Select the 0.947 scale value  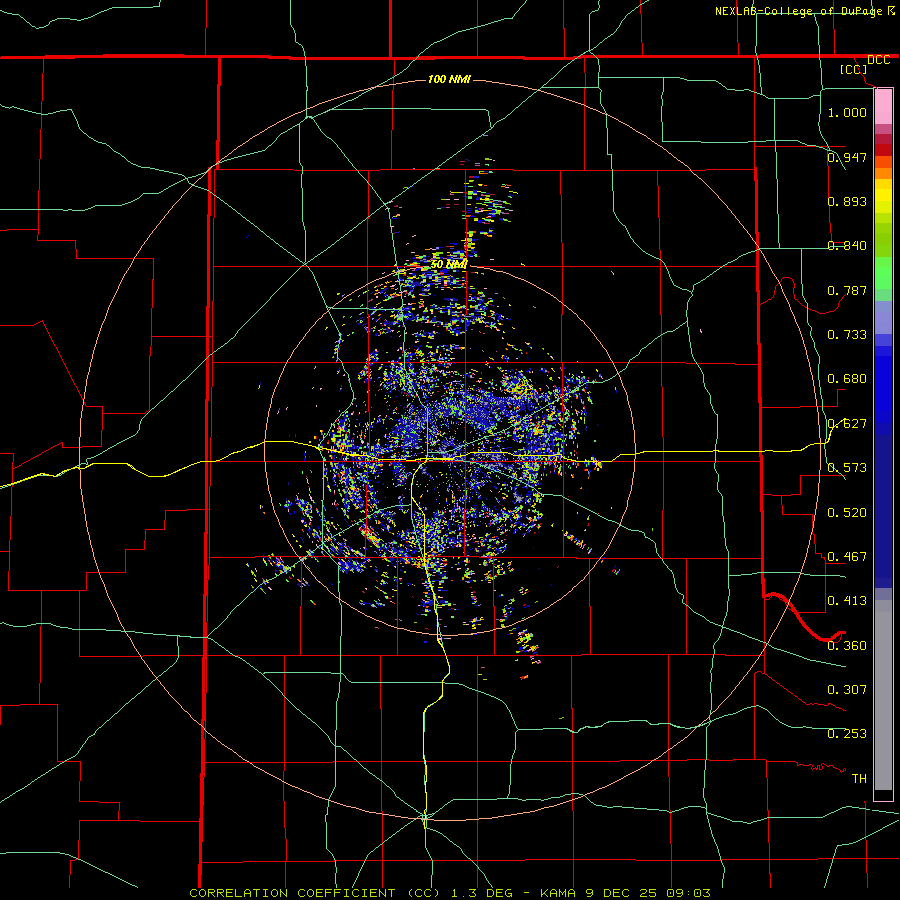[x=847, y=157]
